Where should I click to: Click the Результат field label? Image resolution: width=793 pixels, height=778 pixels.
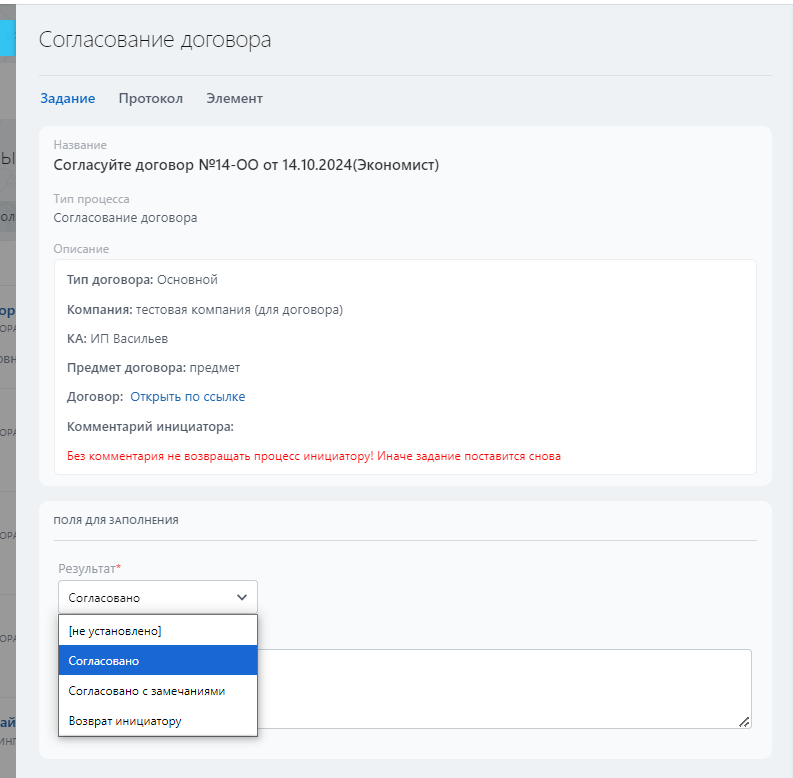(x=89, y=569)
